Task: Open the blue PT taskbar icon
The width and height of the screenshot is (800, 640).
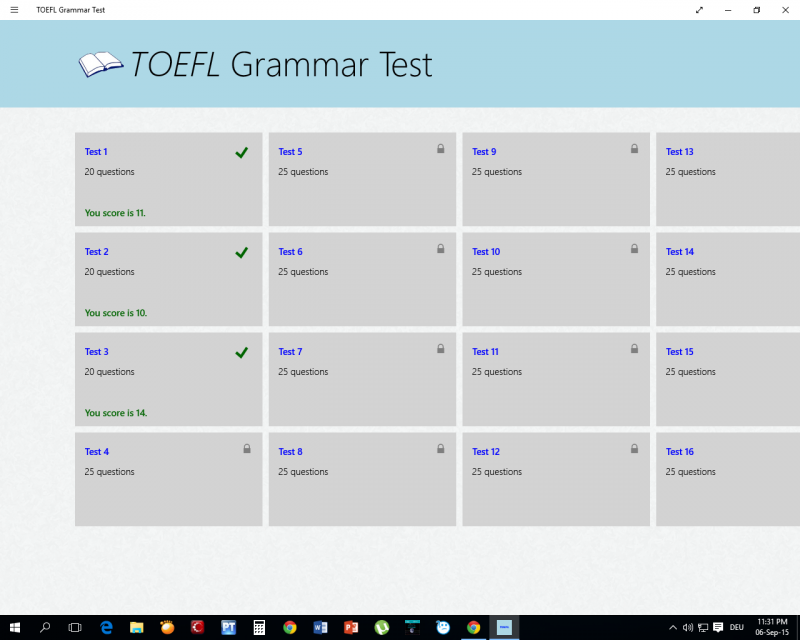Action: pos(229,627)
